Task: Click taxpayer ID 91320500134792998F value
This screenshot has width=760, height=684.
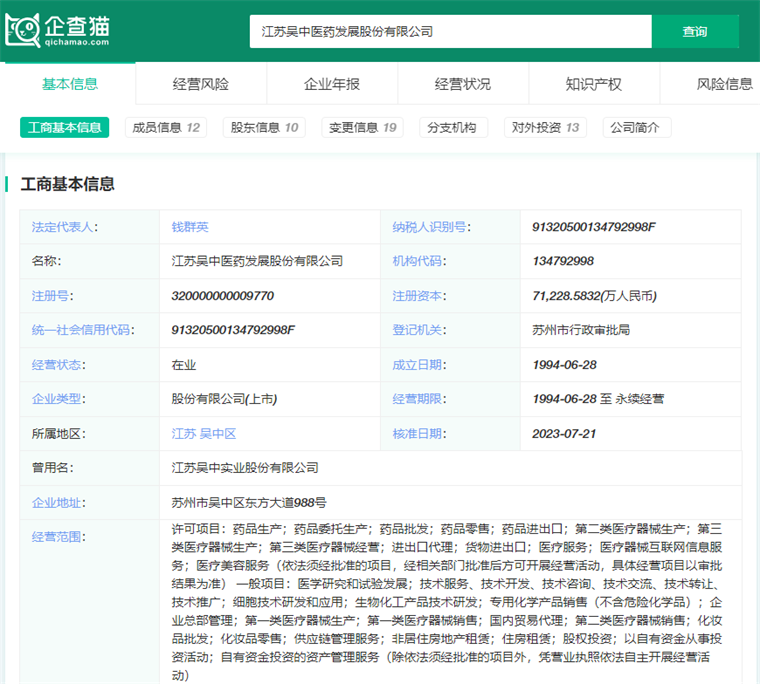Action: (594, 227)
